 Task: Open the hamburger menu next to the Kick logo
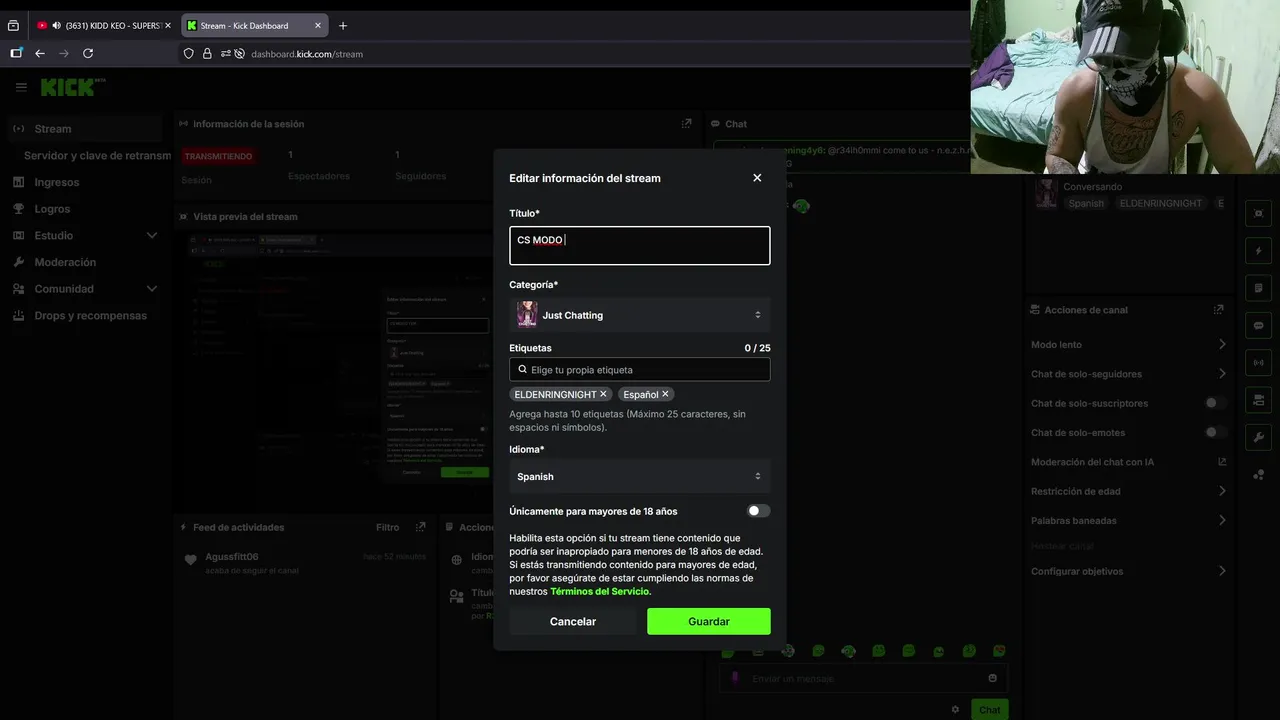(x=21, y=87)
